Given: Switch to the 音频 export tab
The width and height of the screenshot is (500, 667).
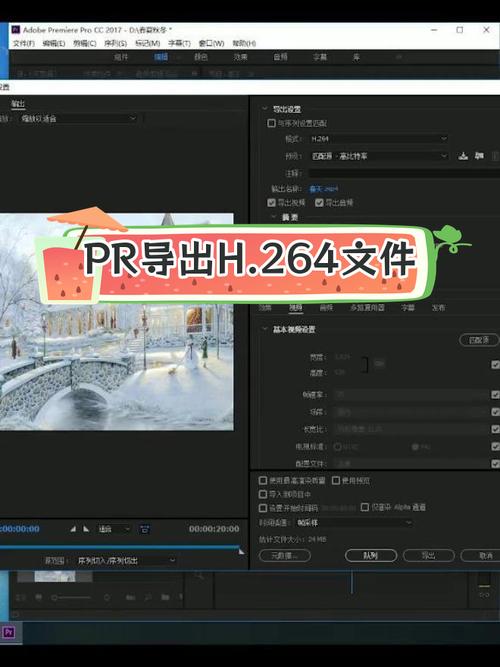Looking at the screenshot, I should (x=326, y=307).
